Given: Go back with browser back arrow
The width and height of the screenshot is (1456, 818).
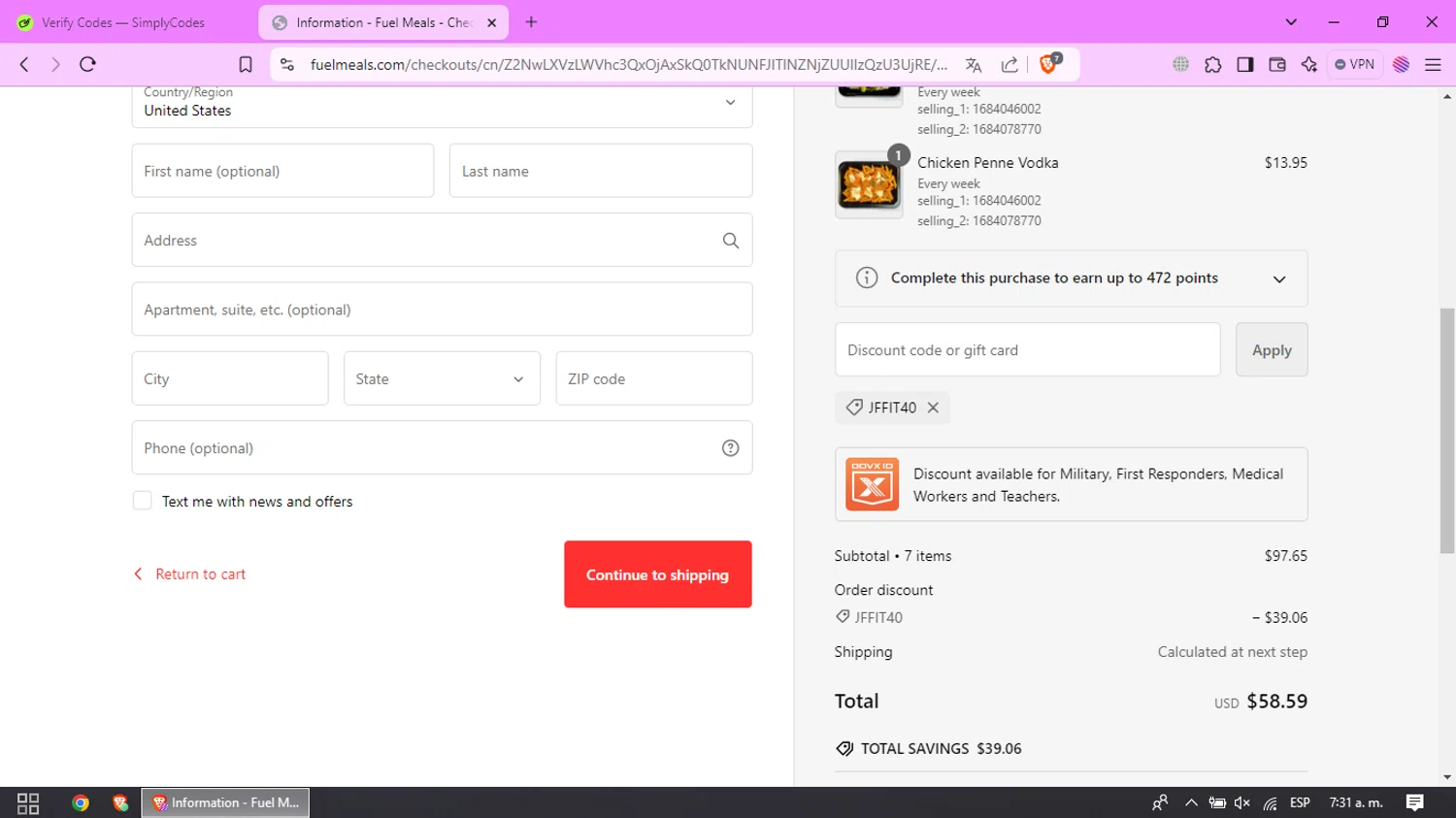Looking at the screenshot, I should click(24, 64).
